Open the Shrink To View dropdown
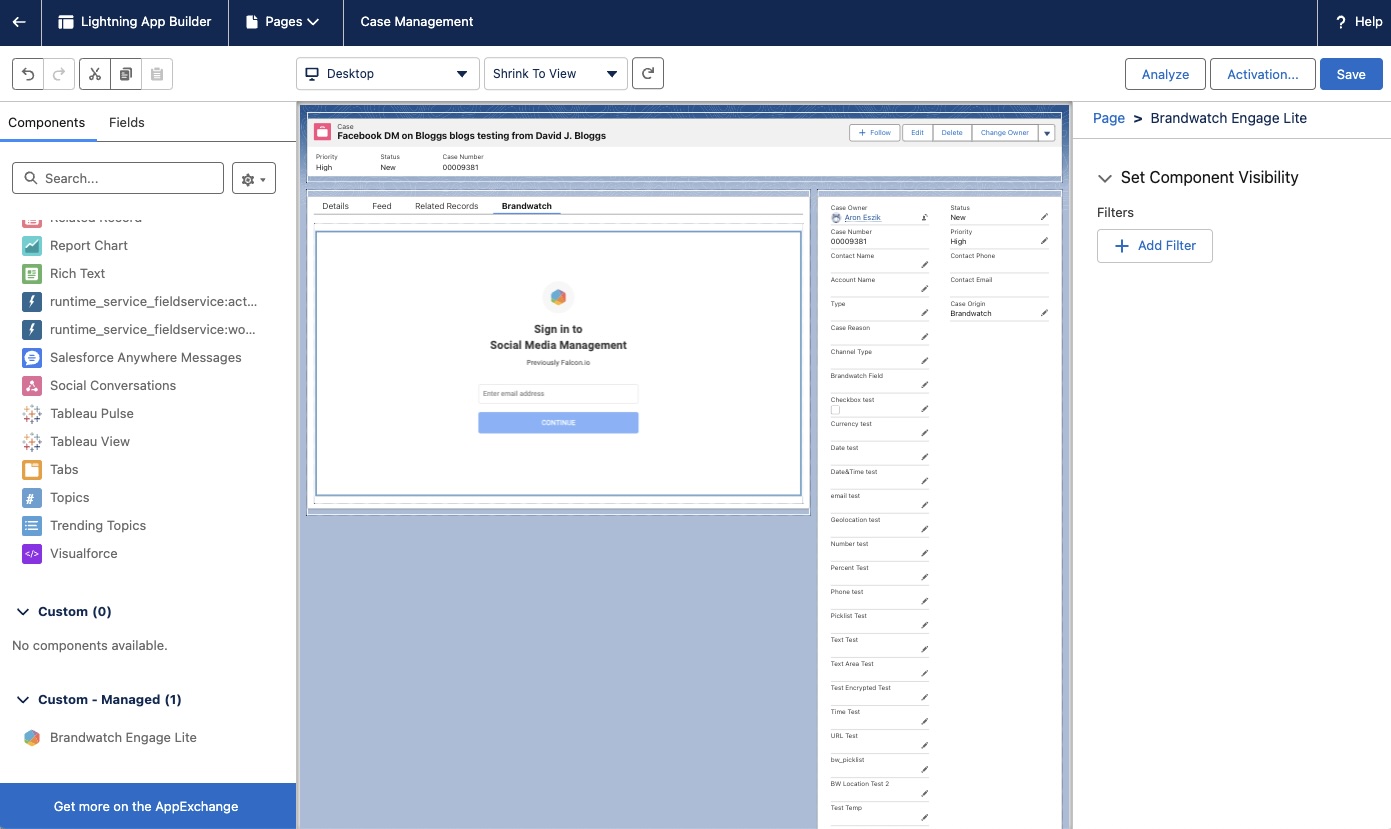This screenshot has width=1391, height=829. pos(556,74)
